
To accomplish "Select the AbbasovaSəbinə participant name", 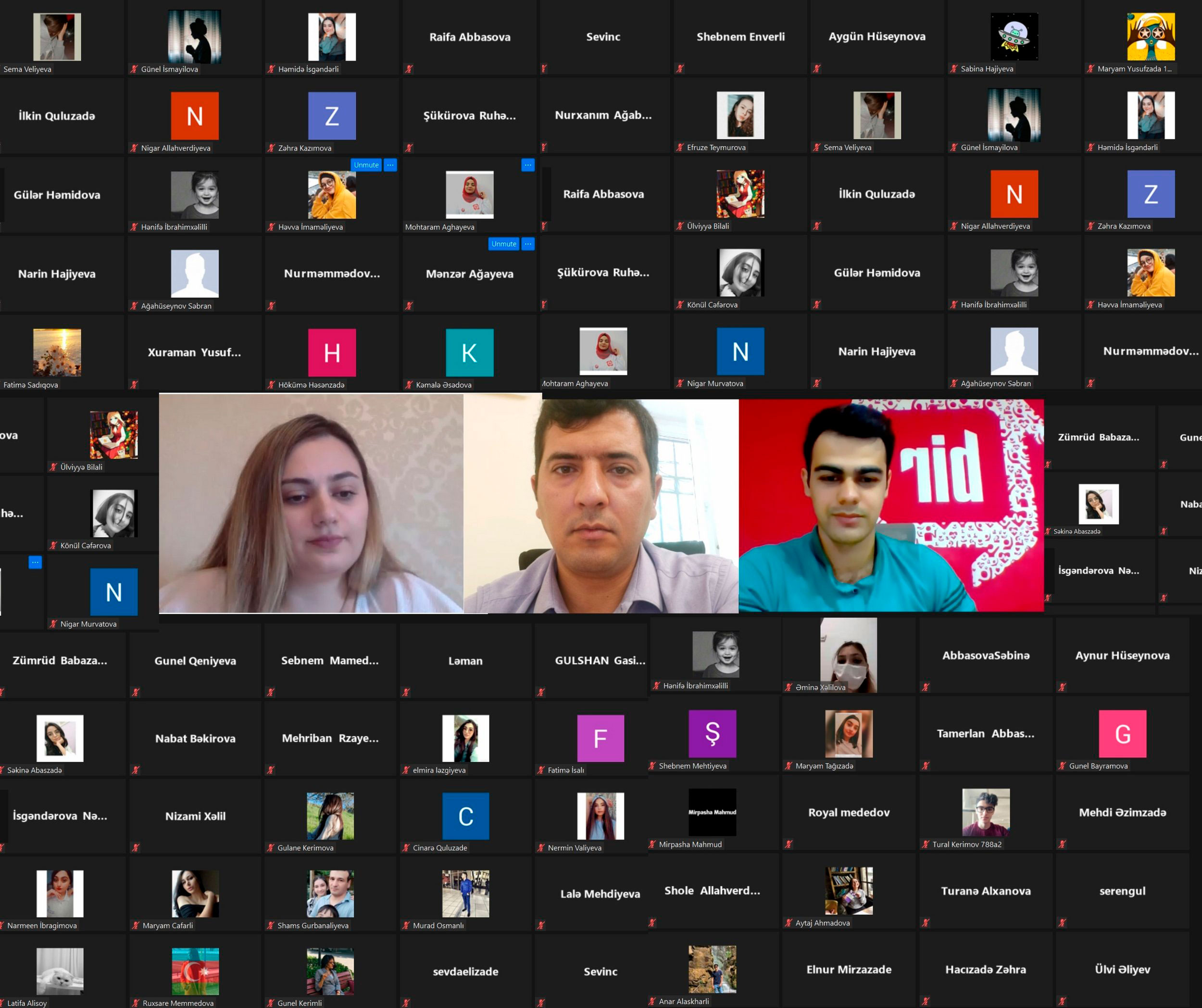I will point(986,655).
